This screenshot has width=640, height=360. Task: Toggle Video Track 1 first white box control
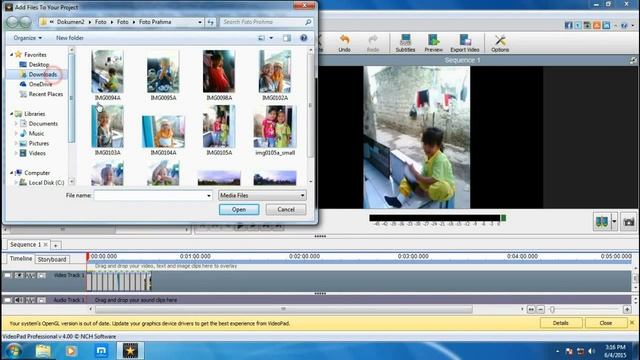[7, 276]
